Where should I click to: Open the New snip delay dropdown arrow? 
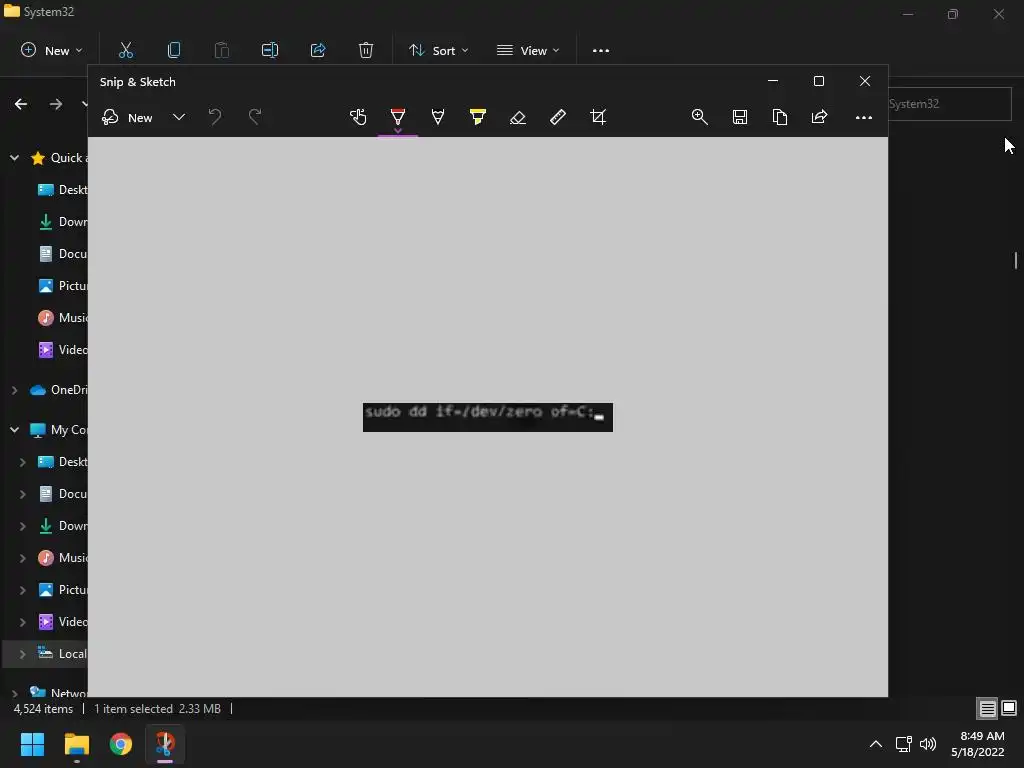click(x=179, y=118)
